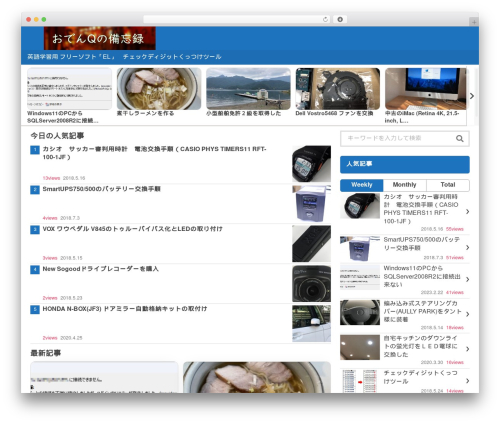Open New Sogood ドライブレコーダー article title
The height and width of the screenshot is (423, 500).
coord(100,269)
